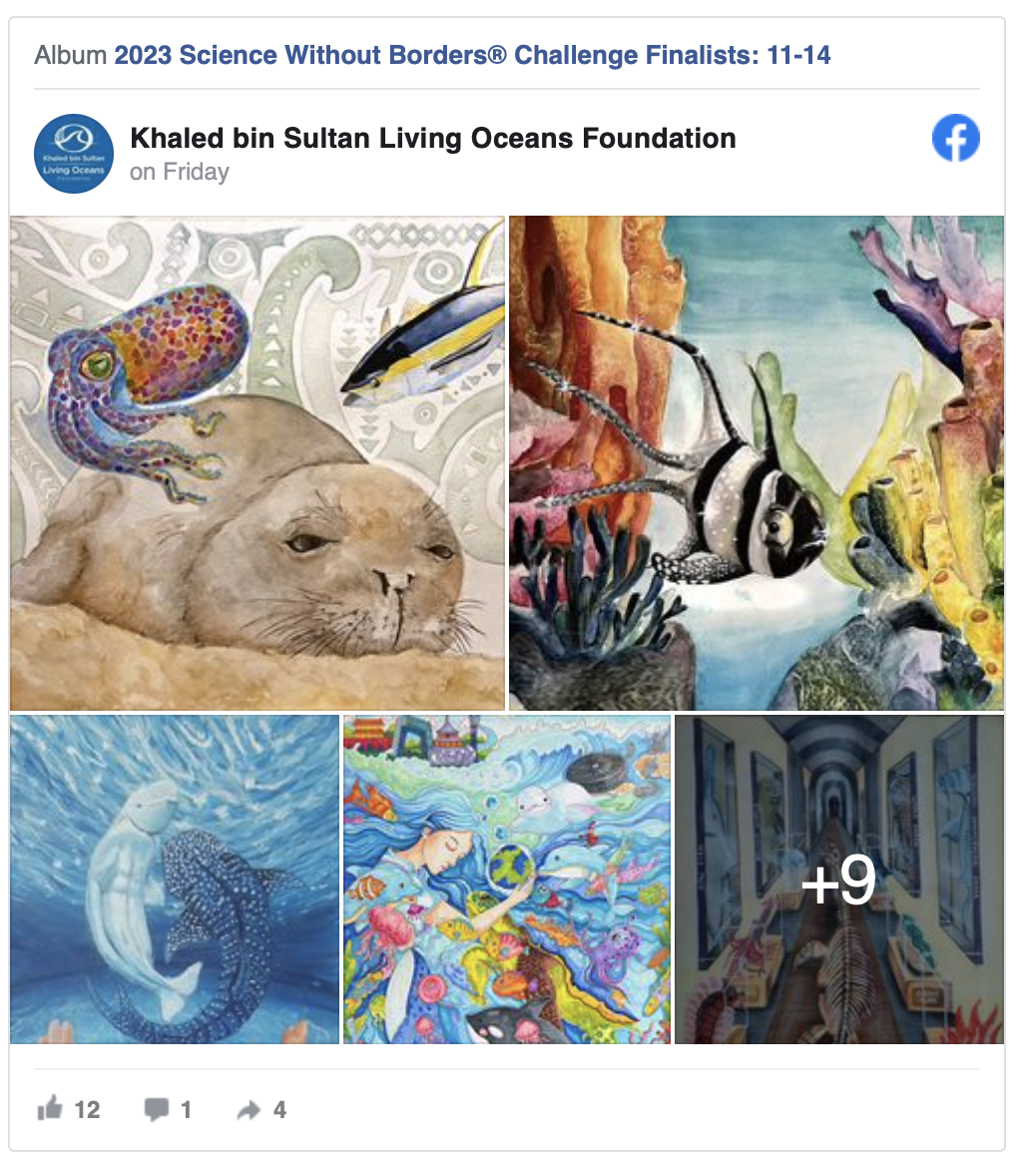Click the comment count number 1
Screen dimensions: 1036x1166
coord(186,1110)
